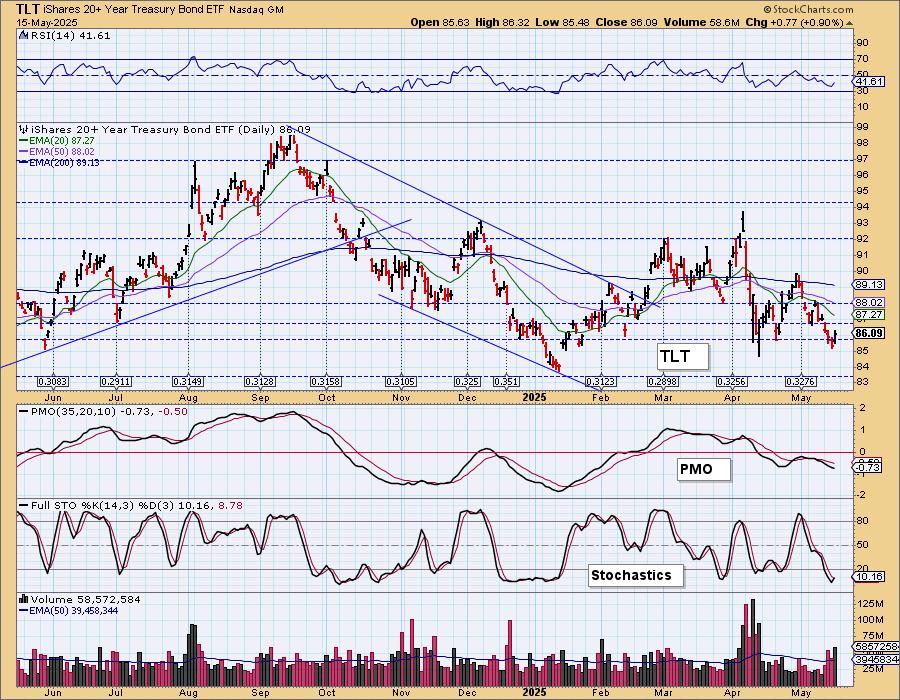The image size is (900, 700).
Task: Click the TLT annotation box on the price chart
Action: [682, 356]
